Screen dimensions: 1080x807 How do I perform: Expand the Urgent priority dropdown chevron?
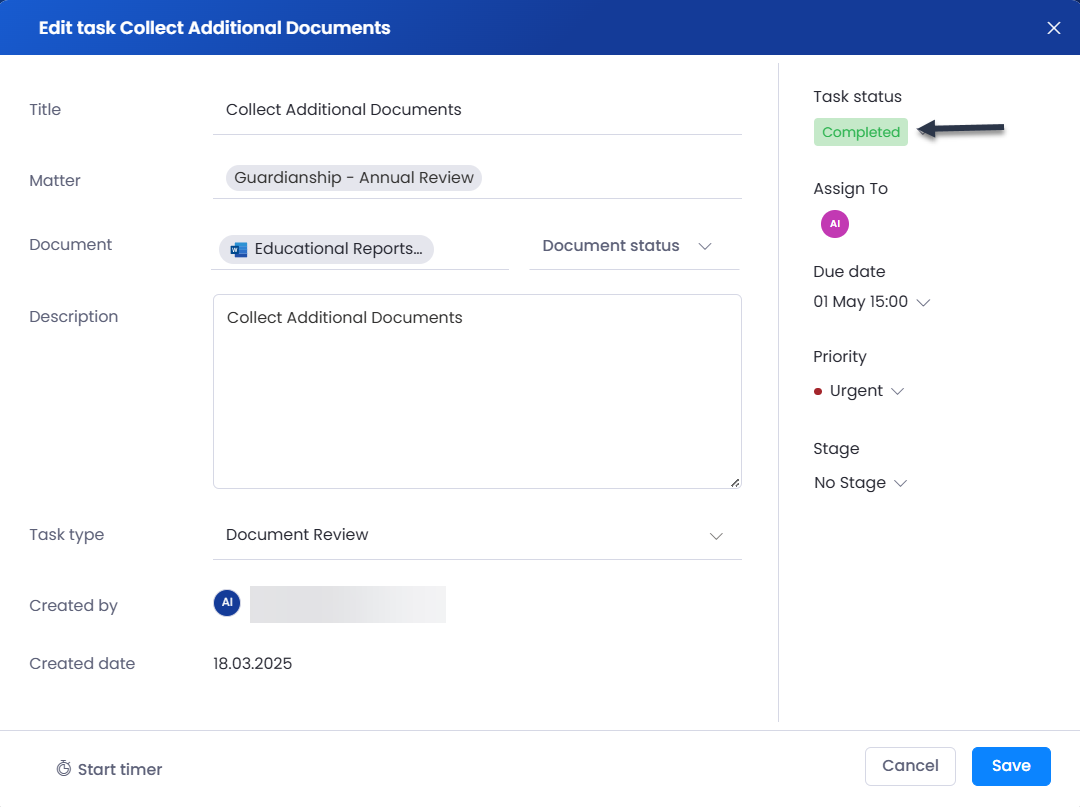(897, 391)
